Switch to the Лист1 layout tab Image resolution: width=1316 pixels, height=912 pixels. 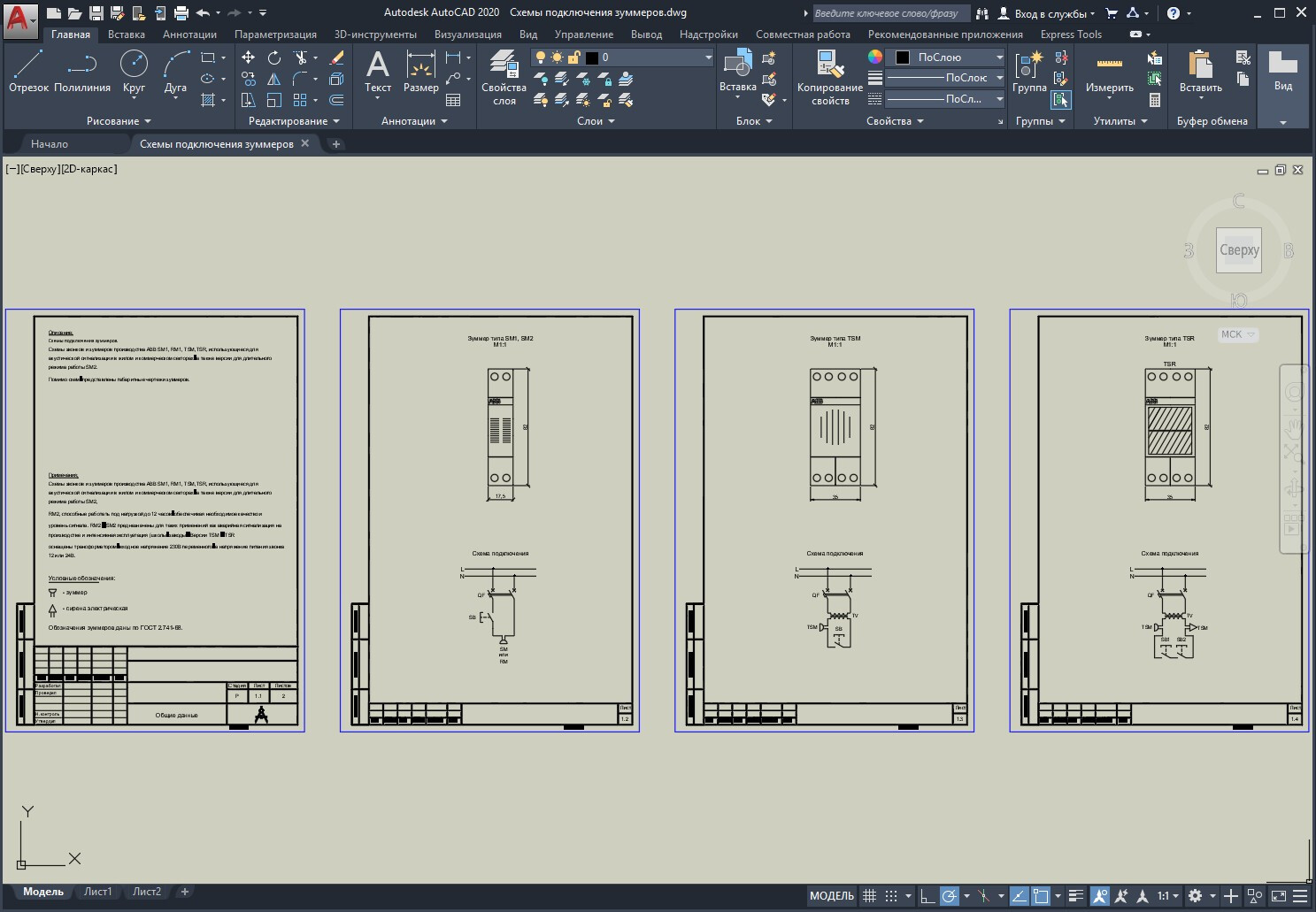point(98,892)
